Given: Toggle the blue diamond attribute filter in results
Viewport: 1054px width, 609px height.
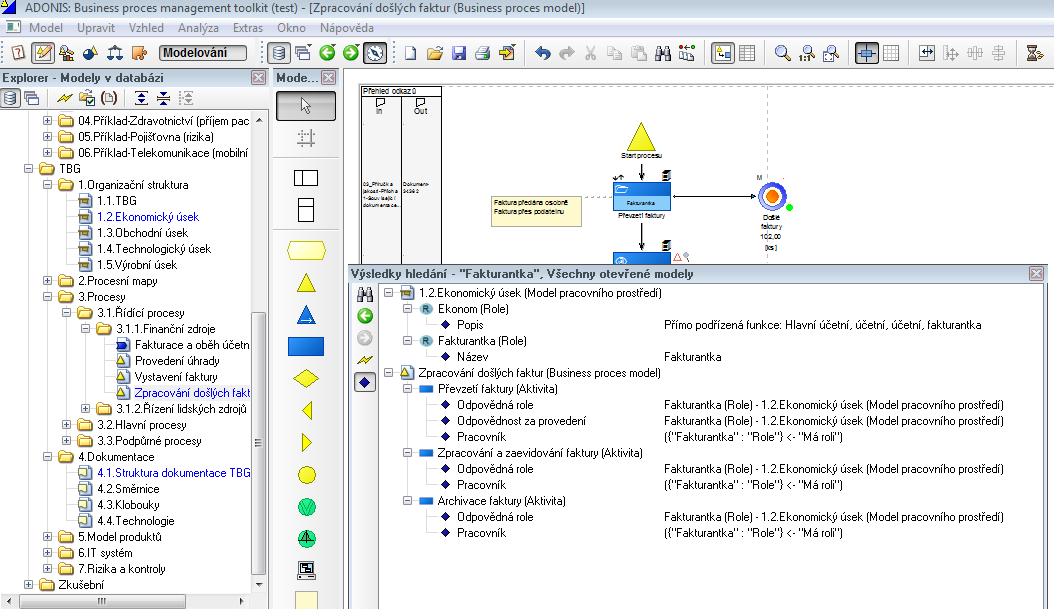Looking at the screenshot, I should (365, 382).
